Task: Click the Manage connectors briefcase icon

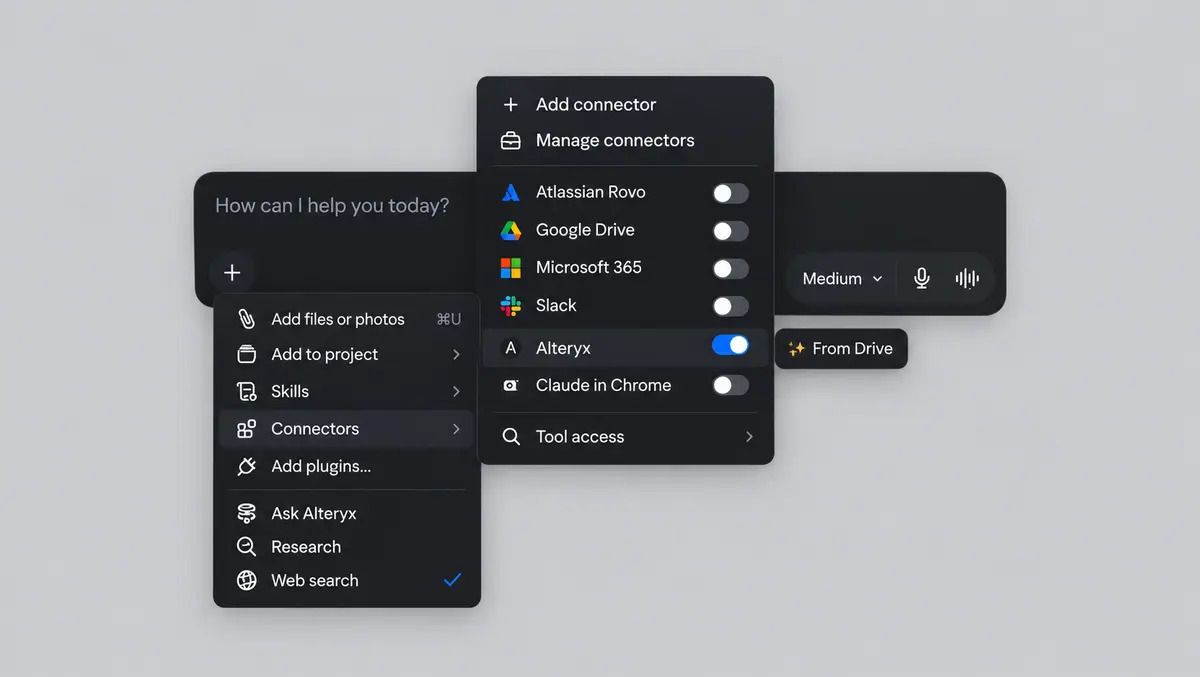Action: pos(510,141)
